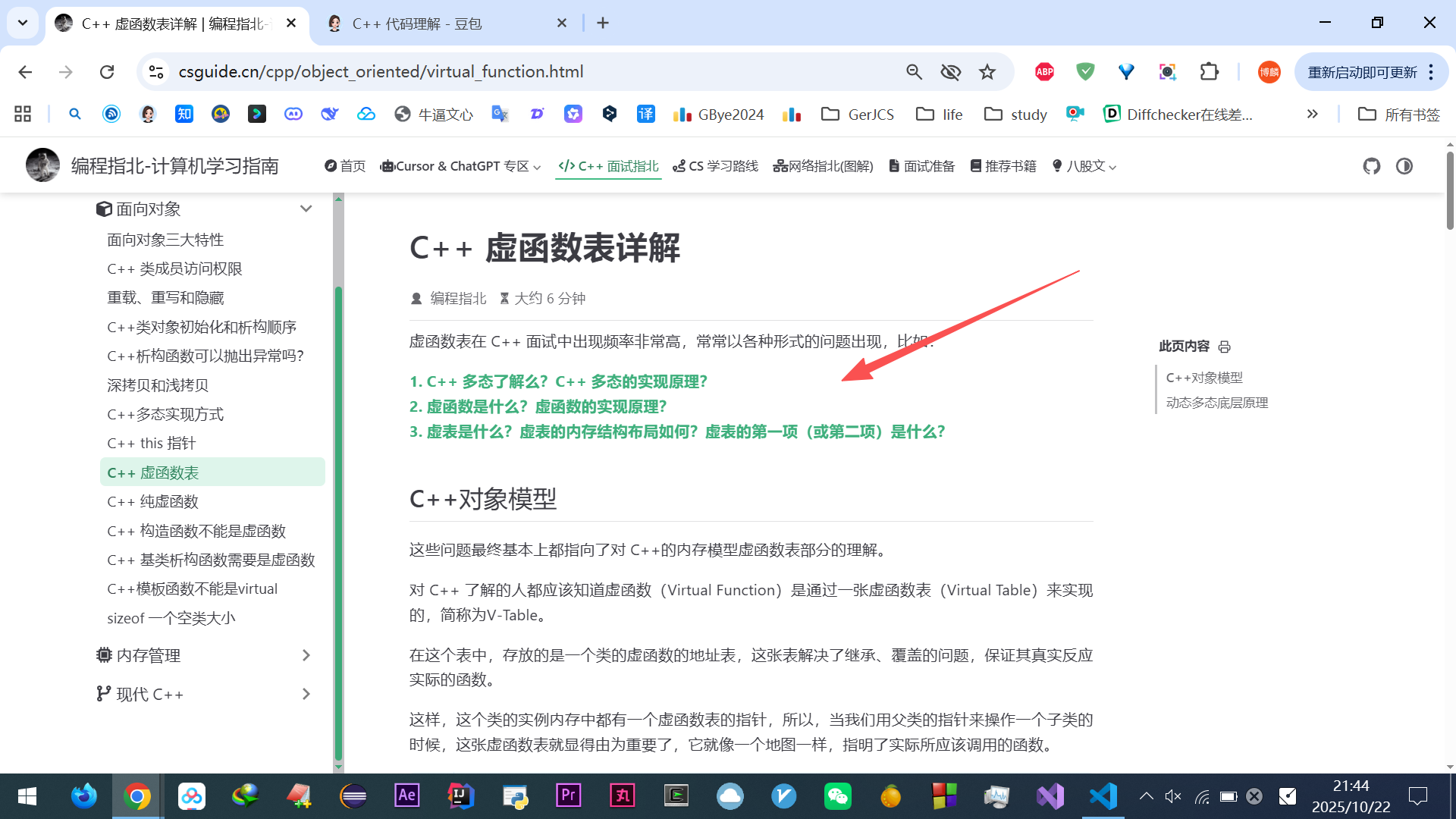Toggle the tracking protection eye icon
Image resolution: width=1456 pixels, height=819 pixels.
pyautogui.click(x=950, y=72)
